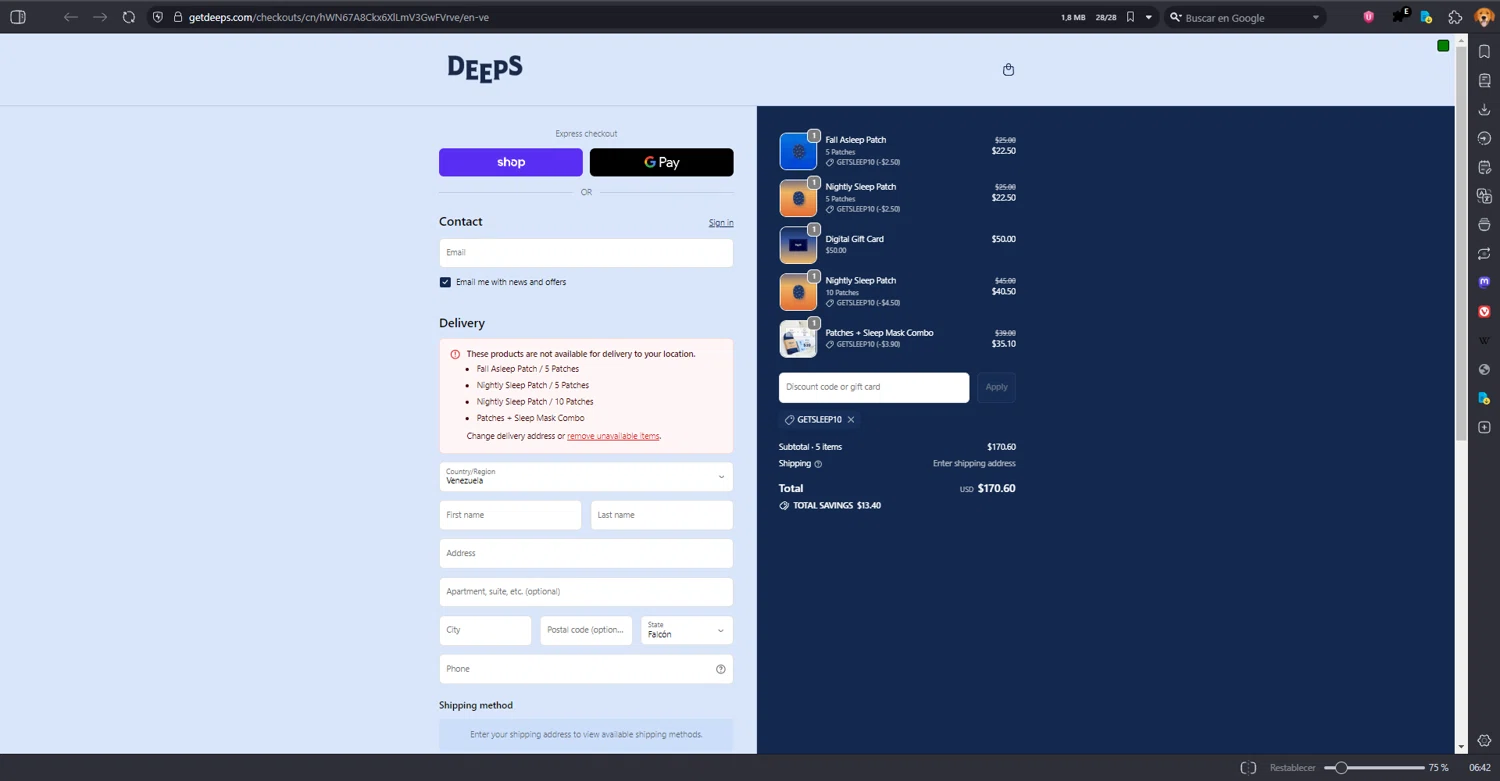Image resolution: width=1500 pixels, height=781 pixels.
Task: Toggle page tiling icon in status bar
Action: [x=1248, y=768]
